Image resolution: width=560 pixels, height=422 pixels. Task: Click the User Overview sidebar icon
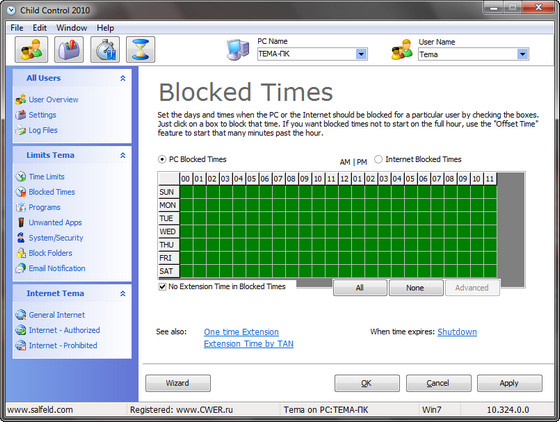pos(21,100)
